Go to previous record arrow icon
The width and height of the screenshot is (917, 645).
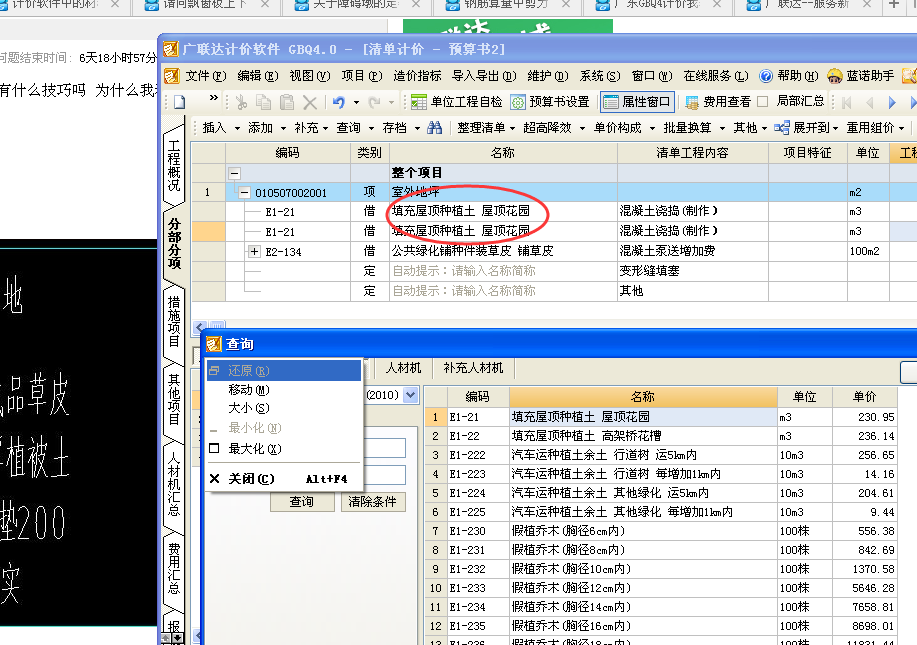(x=870, y=103)
